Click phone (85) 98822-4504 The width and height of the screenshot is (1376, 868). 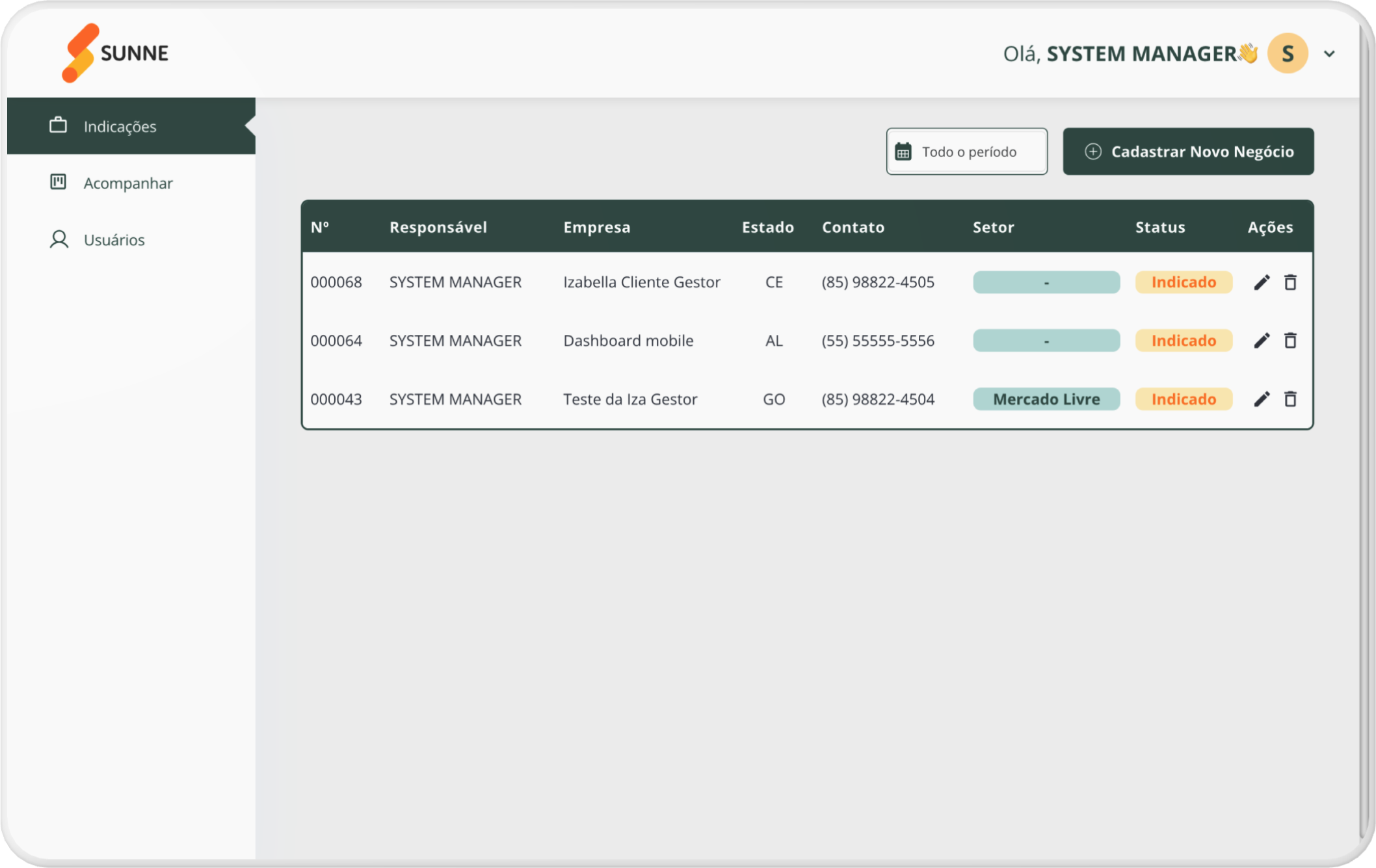[878, 399]
